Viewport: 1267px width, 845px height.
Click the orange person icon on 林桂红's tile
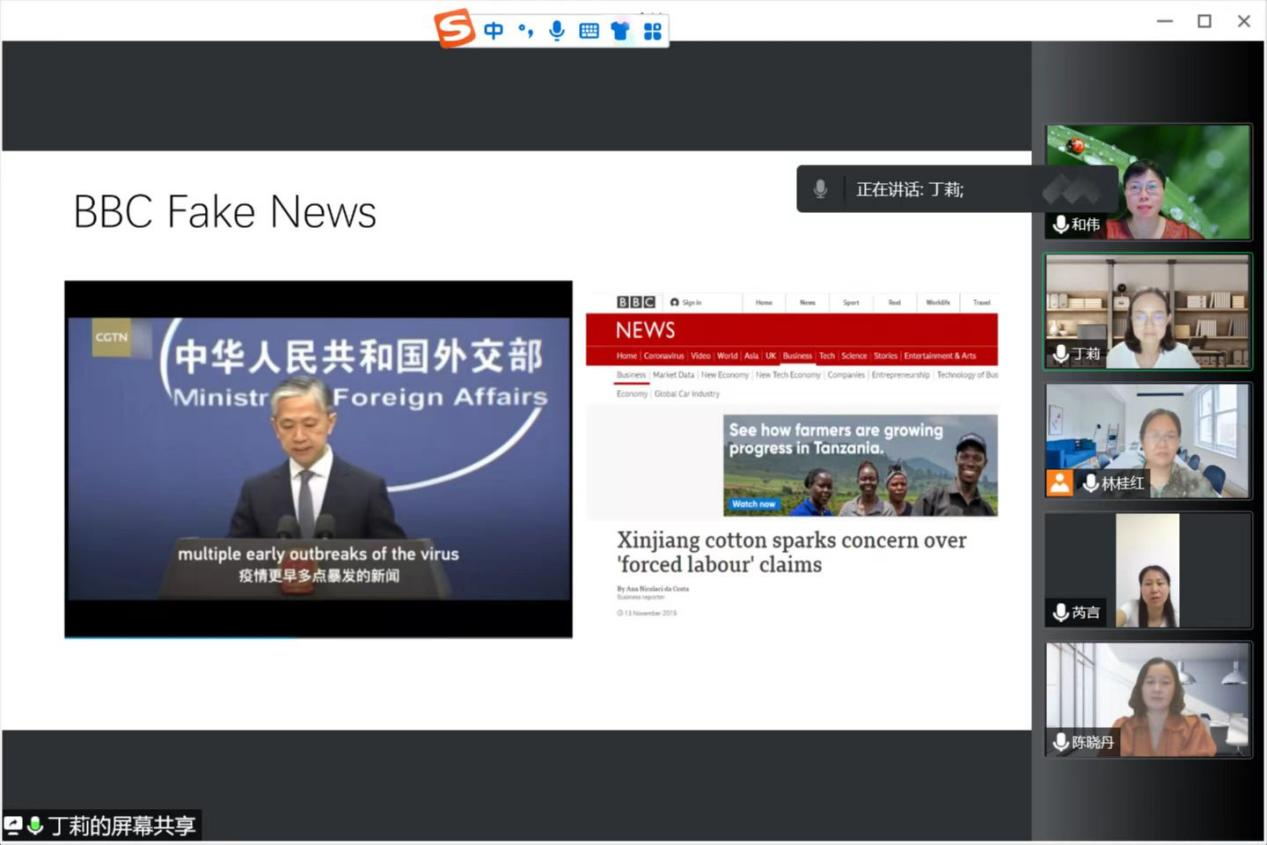(x=1059, y=483)
